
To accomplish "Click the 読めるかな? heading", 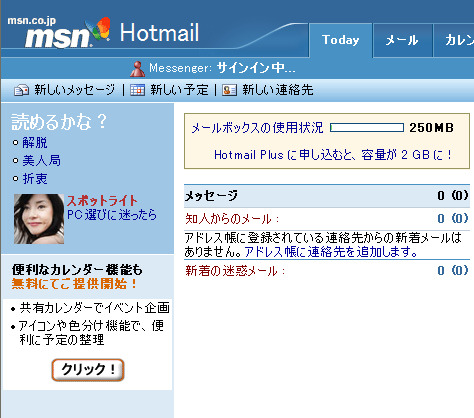I will pyautogui.click(x=59, y=121).
